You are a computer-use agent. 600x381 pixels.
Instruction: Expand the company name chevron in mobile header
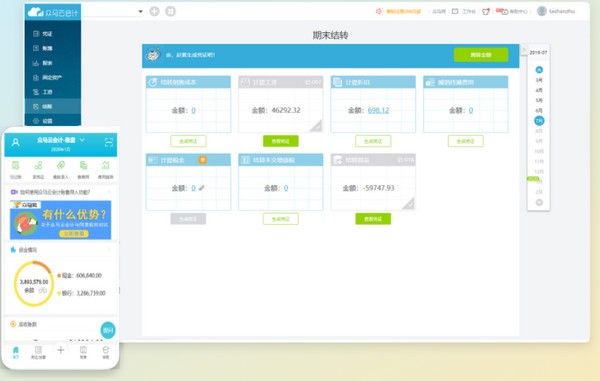tap(82, 140)
